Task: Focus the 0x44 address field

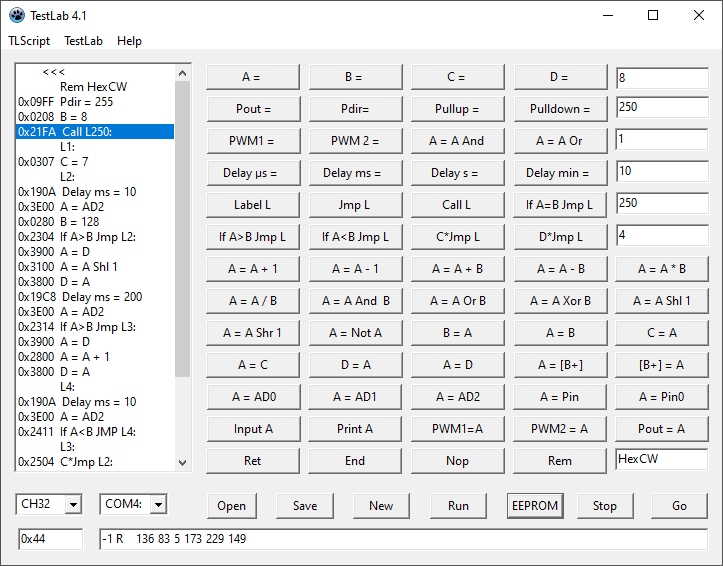Action: pyautogui.click(x=50, y=540)
